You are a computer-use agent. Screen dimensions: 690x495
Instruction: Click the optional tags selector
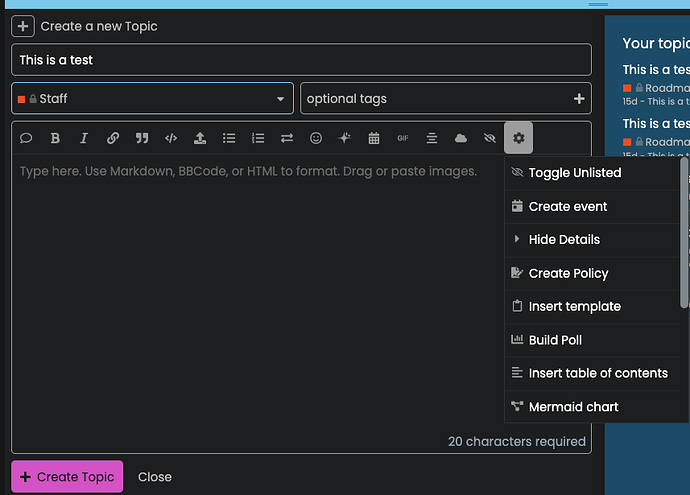[446, 99]
